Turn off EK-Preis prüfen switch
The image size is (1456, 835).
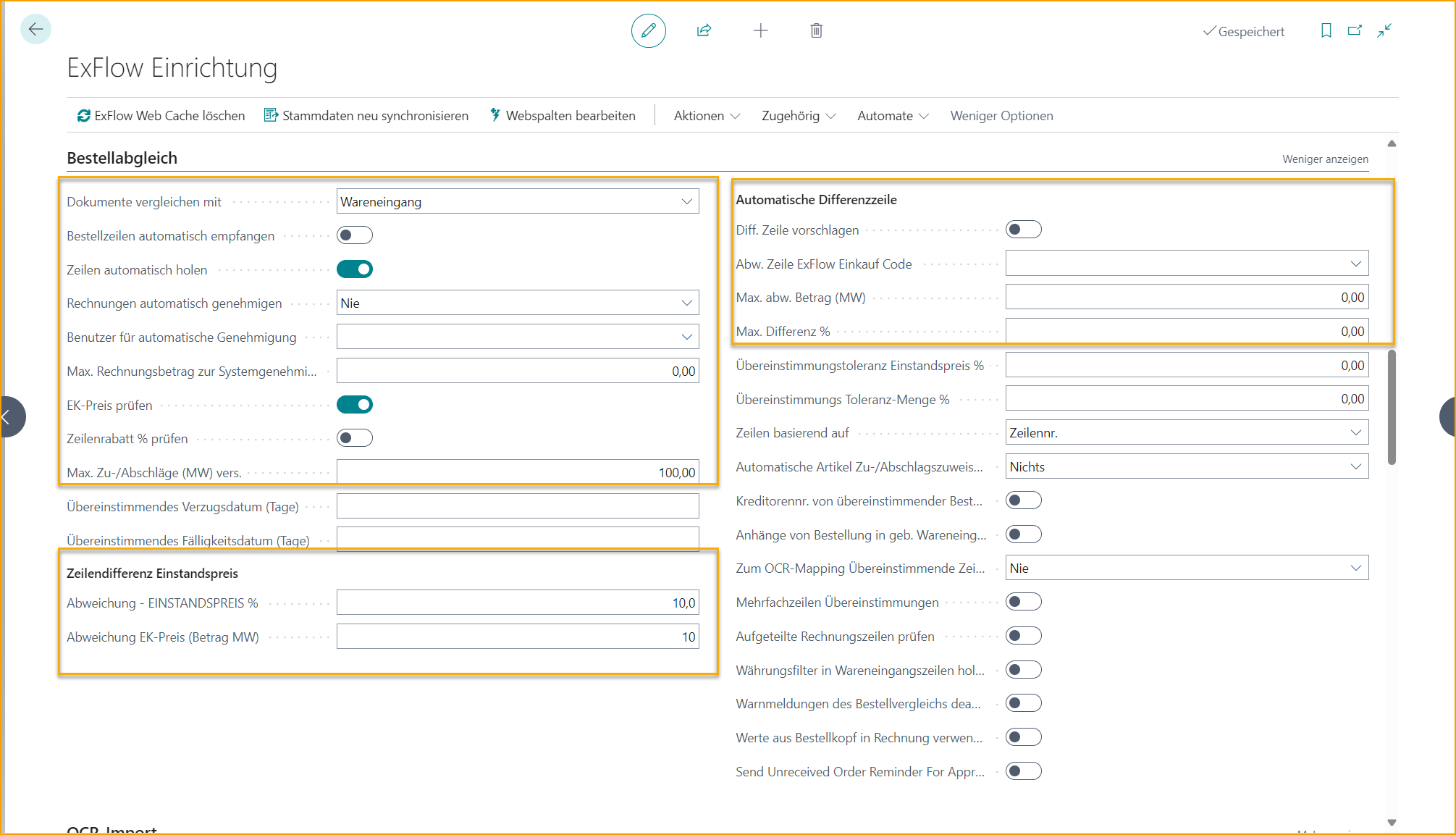[355, 405]
